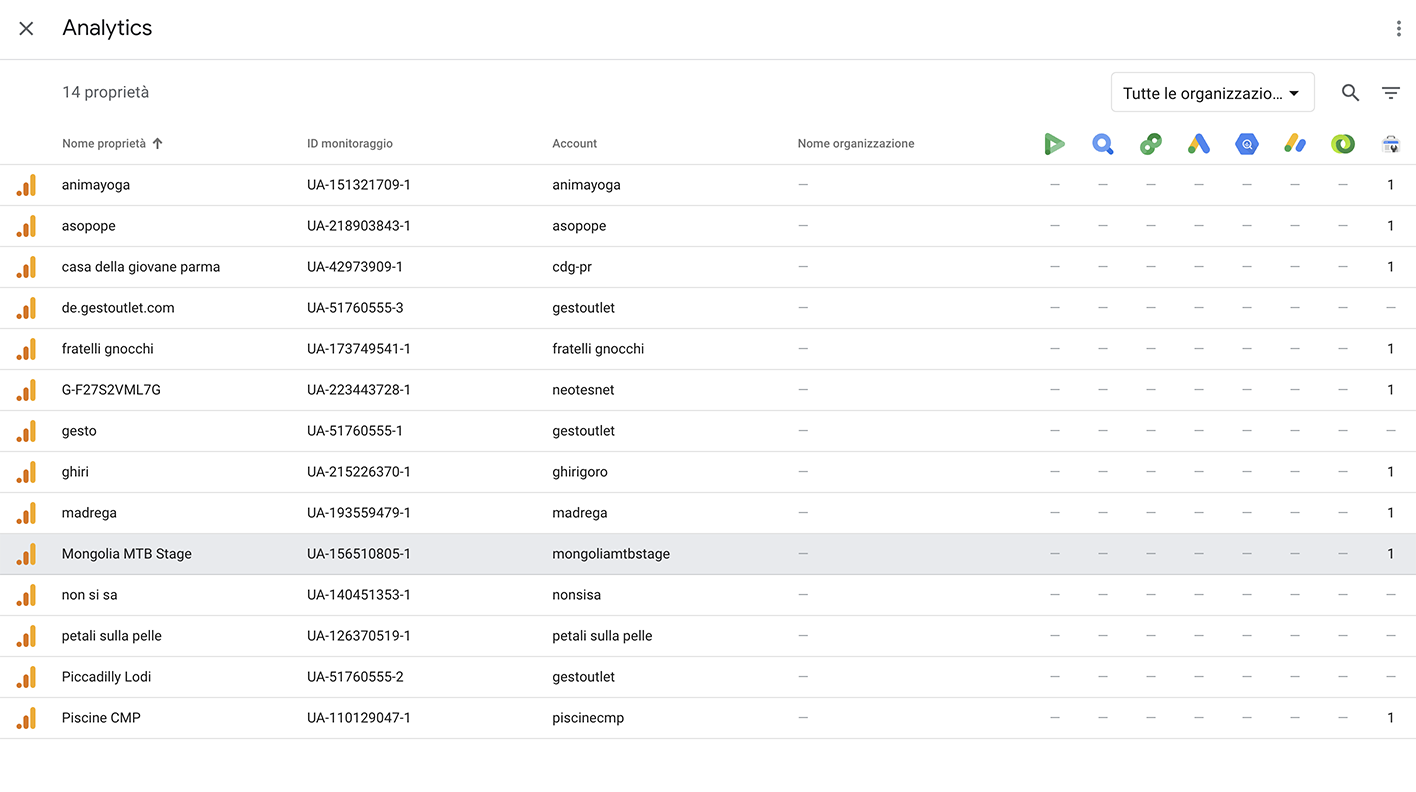Click the Analytics icon in the ghiri row
Screen dimensions: 1416x792
pyautogui.click(x=26, y=472)
